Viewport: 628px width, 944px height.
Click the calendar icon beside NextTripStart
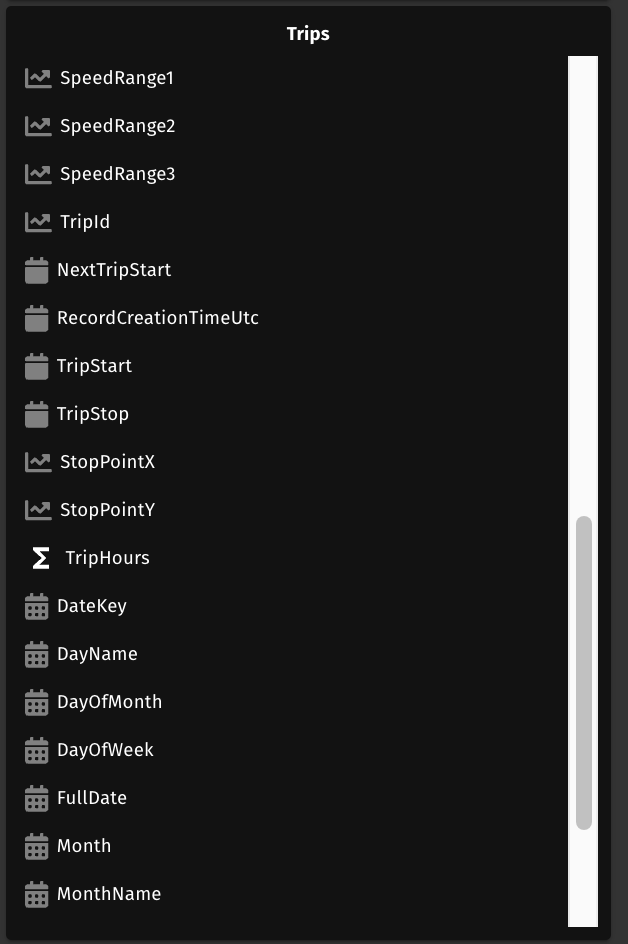(37, 270)
